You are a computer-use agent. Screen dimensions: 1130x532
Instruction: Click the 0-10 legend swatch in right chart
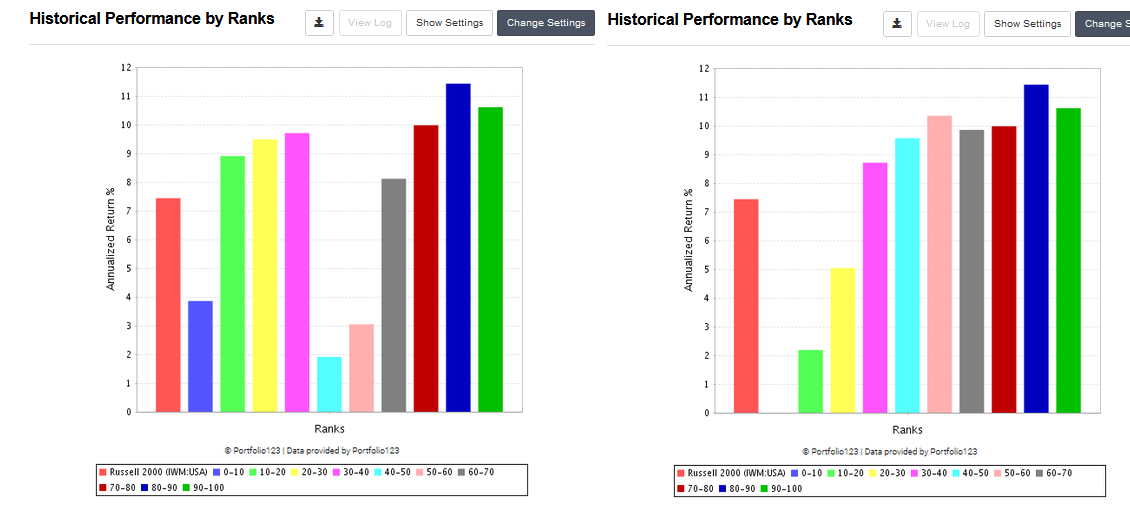pos(794,474)
